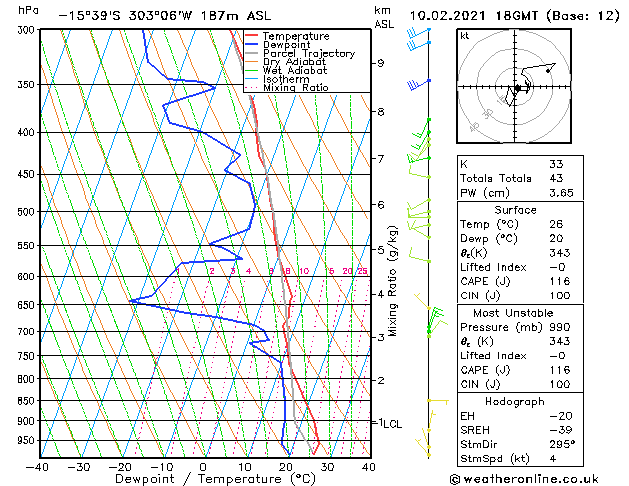Screen dimensions: 629x486
Task: Select the Dry Adiabat legend entry
Action: pyautogui.click(x=294, y=62)
